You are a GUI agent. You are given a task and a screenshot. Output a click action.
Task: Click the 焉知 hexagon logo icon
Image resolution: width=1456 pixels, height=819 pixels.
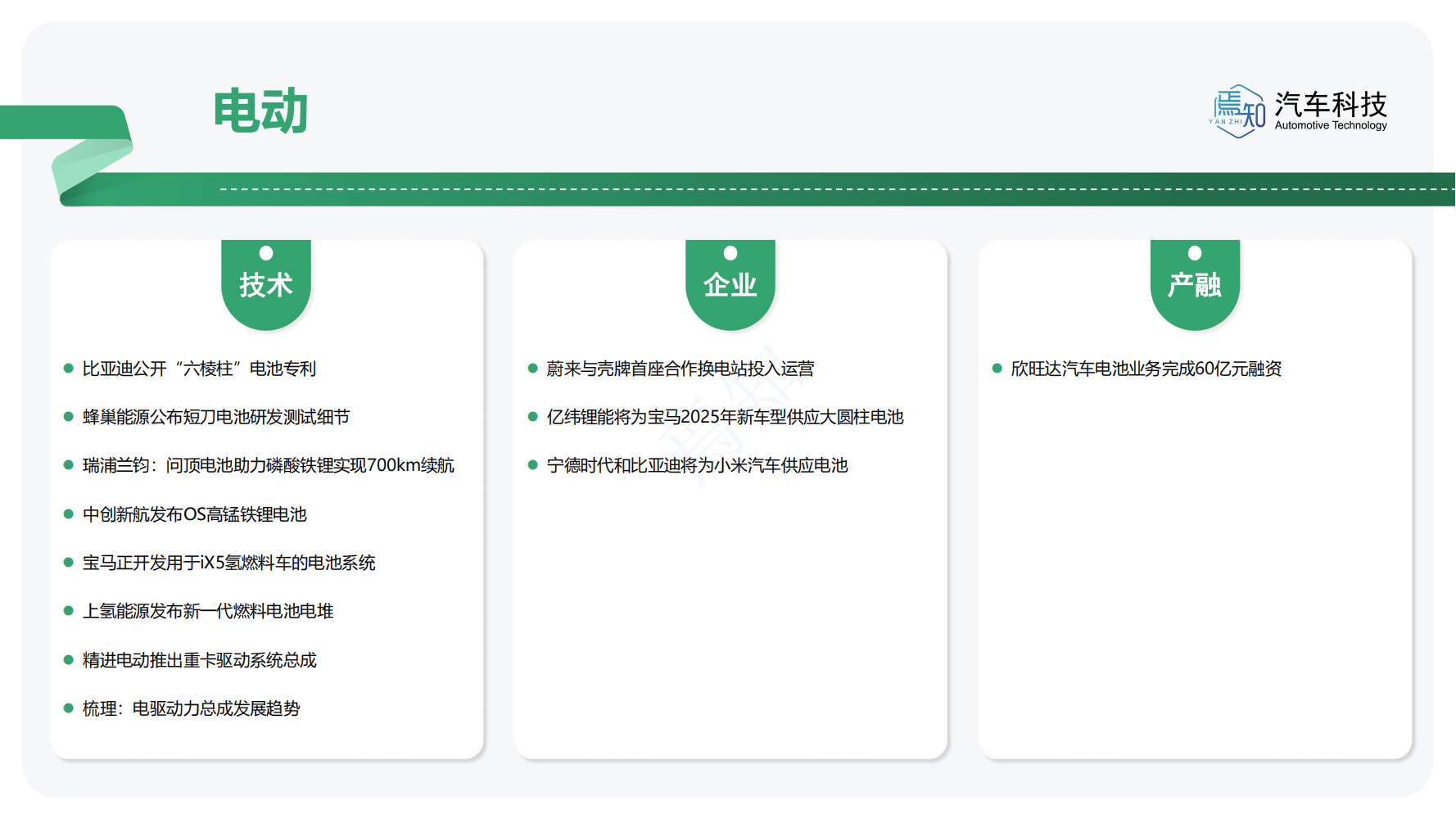[x=1237, y=111]
